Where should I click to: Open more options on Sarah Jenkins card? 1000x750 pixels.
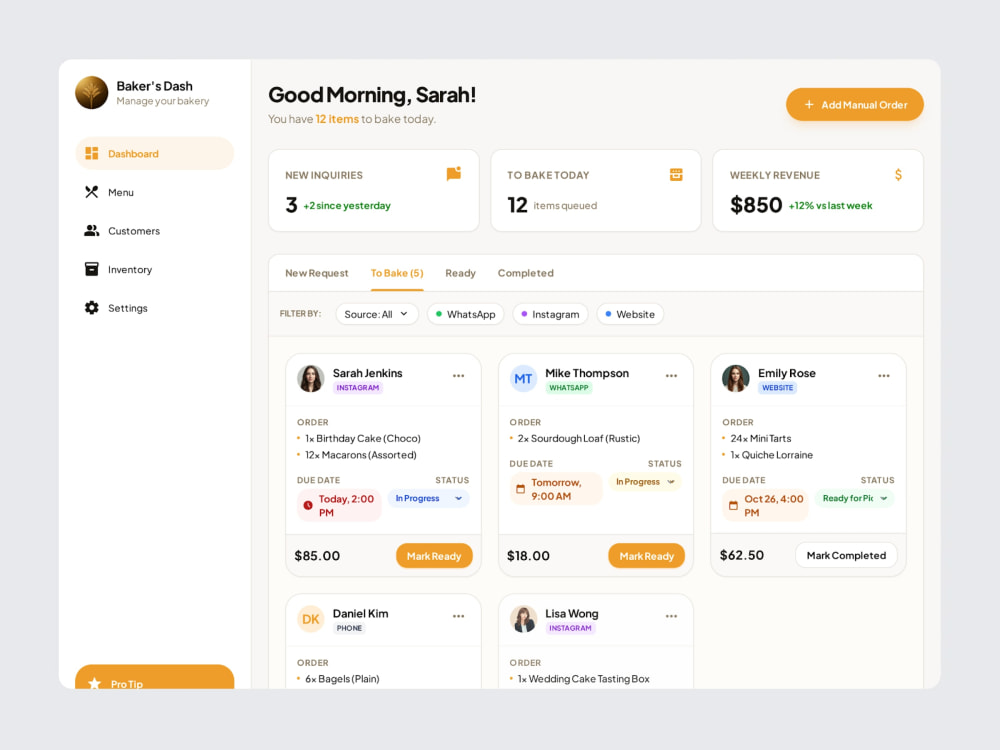tap(459, 376)
